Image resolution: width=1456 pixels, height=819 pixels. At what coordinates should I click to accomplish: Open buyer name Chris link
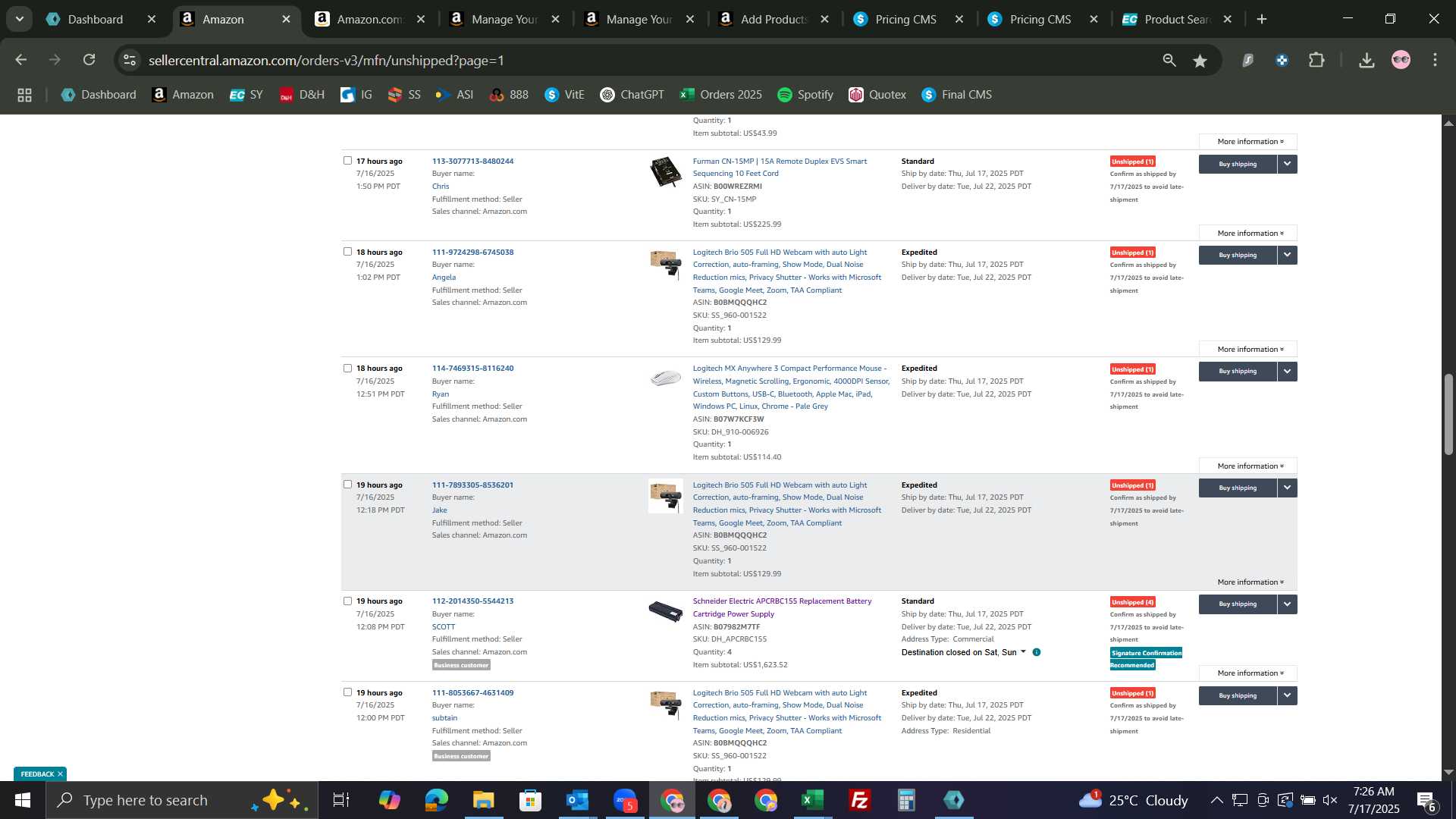[441, 187]
